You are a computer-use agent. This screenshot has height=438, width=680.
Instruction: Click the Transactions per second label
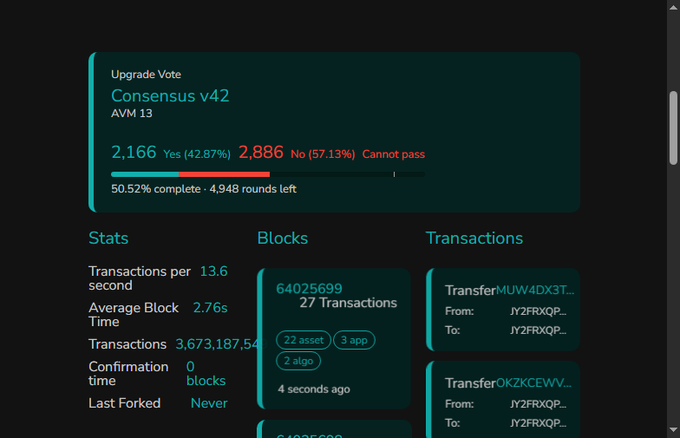139,278
